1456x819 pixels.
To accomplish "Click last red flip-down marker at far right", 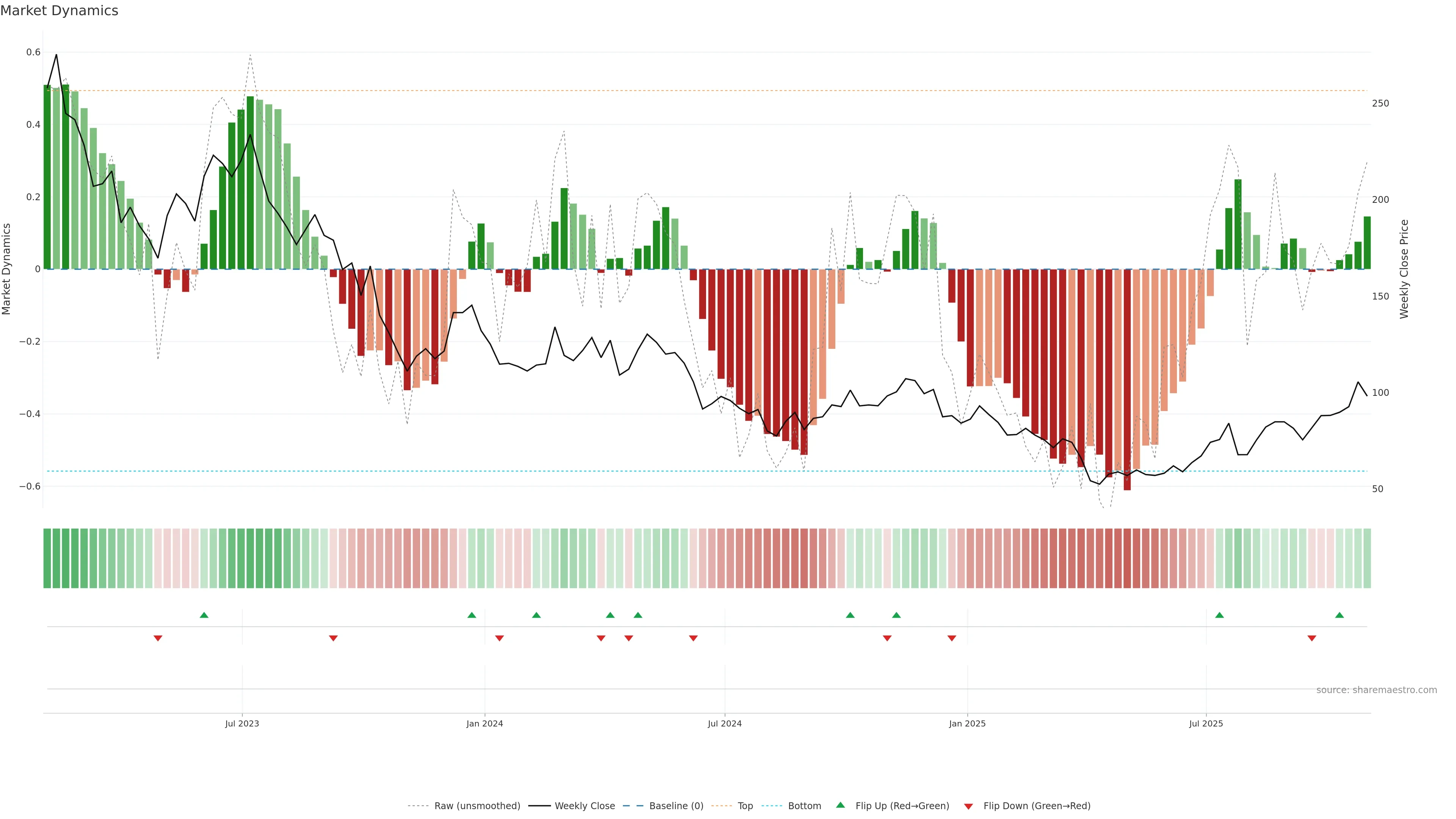I will [x=1312, y=638].
